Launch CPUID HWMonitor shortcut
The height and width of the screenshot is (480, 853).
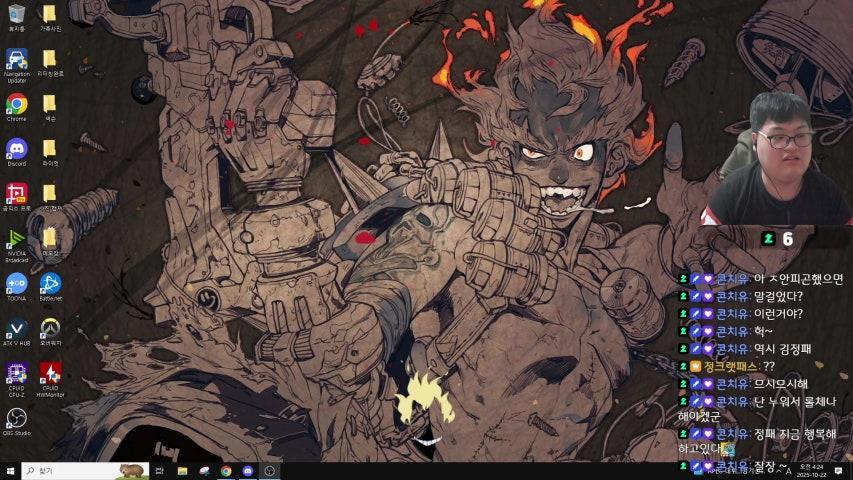[50, 379]
